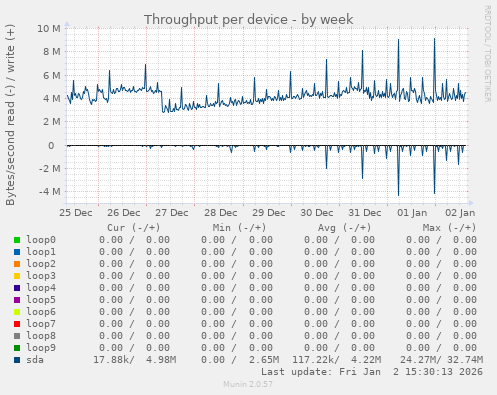Viewport: 497px width, 395px height.
Task: Click the sda navy legend swatch
Action: (17, 360)
